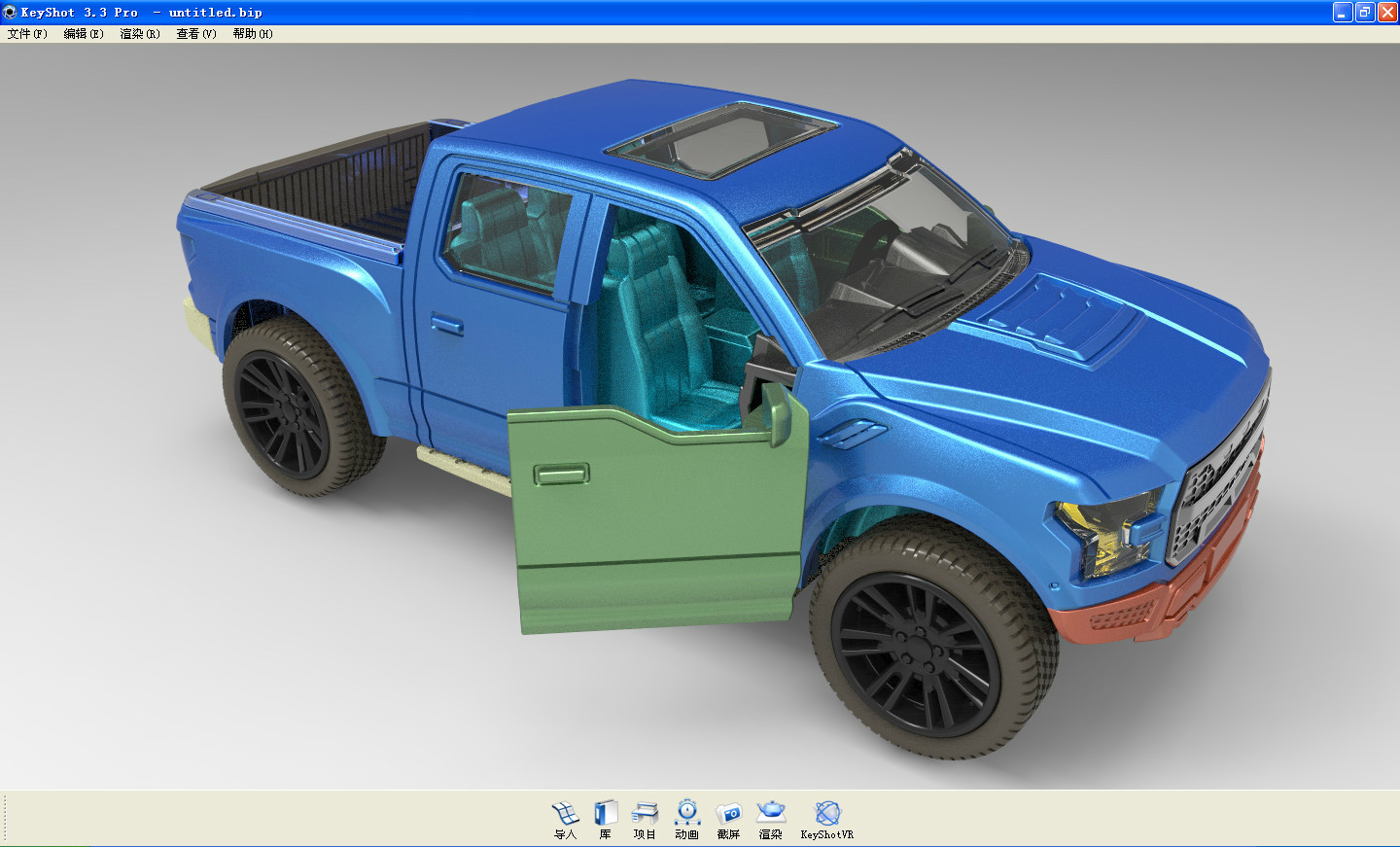
Task: Open the Project (项目) panel icon
Action: pos(645,814)
